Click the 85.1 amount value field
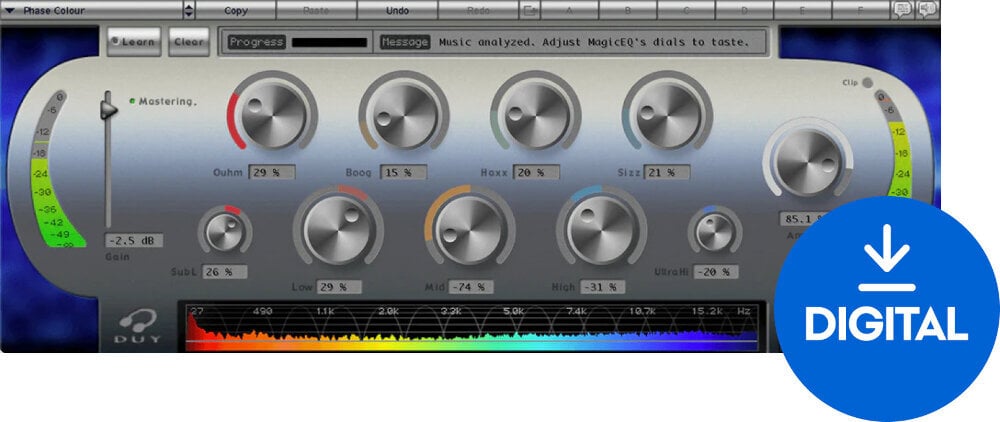Viewport: 1000px width, 422px height. (802, 219)
